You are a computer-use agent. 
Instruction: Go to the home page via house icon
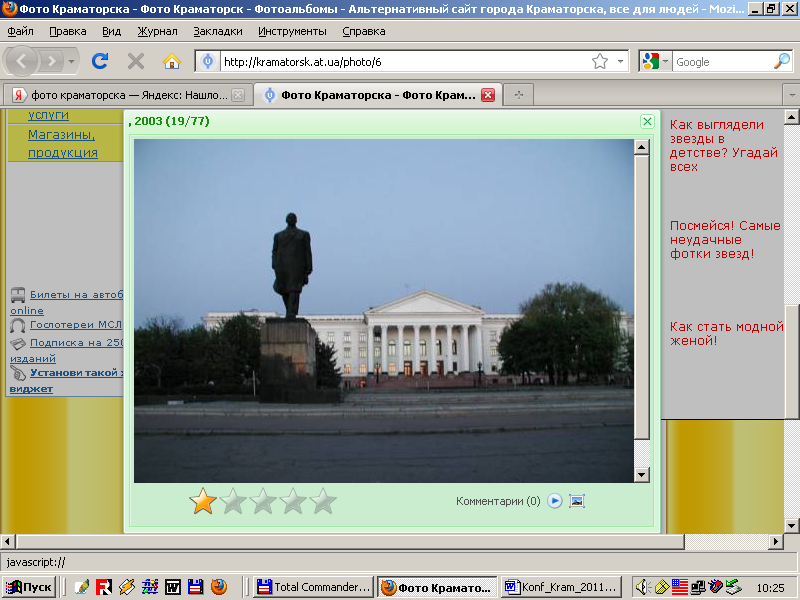(172, 62)
